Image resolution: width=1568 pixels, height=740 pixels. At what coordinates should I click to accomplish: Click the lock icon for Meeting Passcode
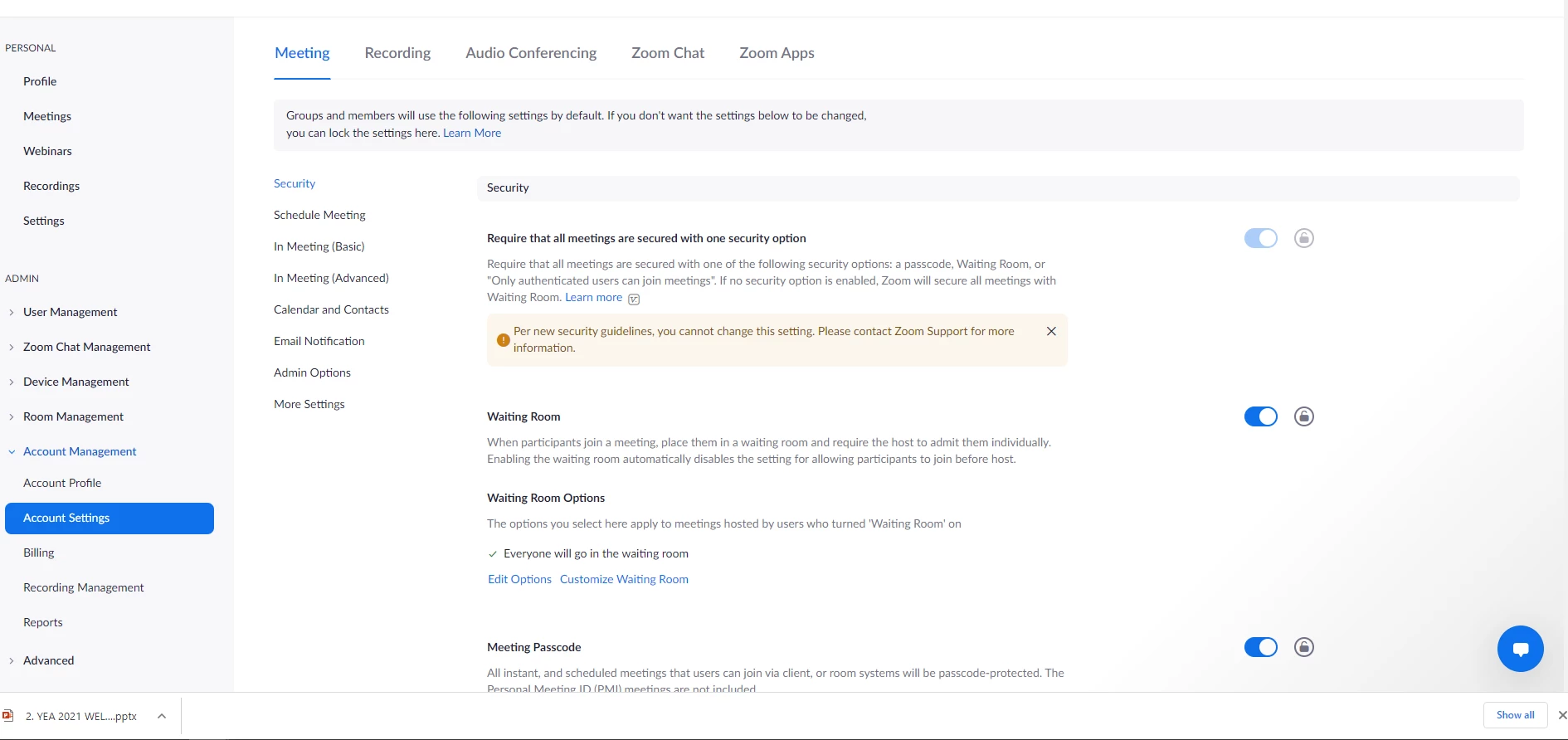(1304, 647)
